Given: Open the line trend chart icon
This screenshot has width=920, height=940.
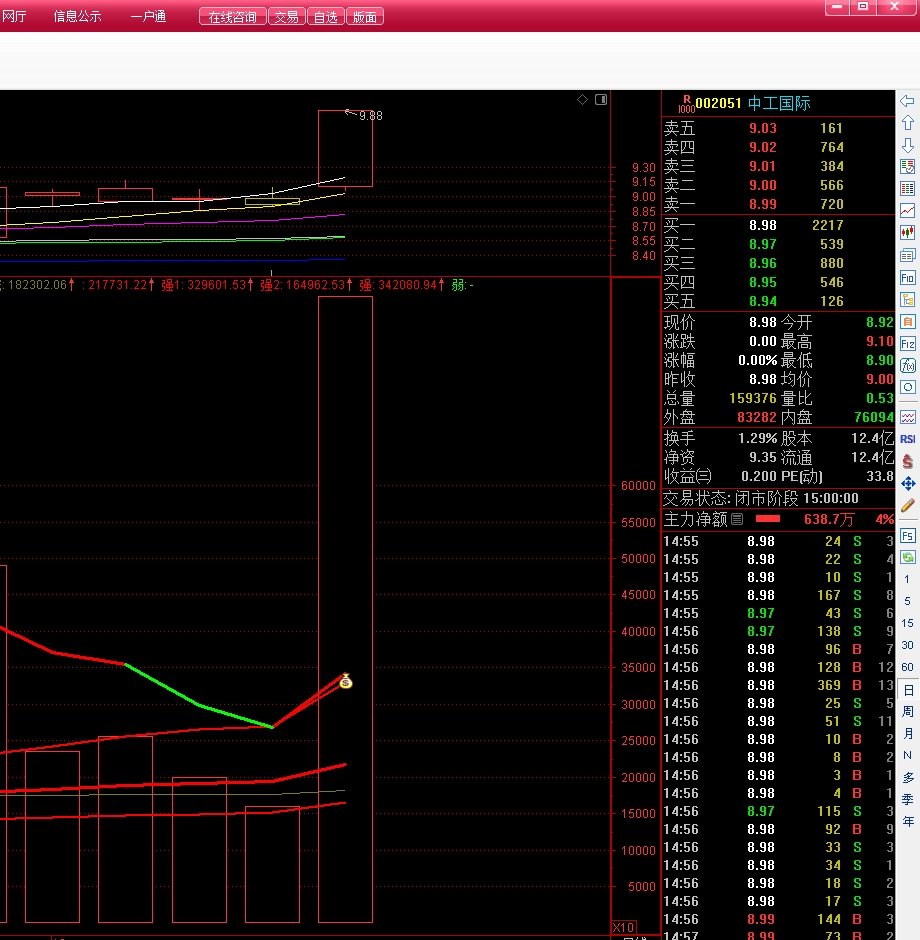Looking at the screenshot, I should [x=908, y=211].
